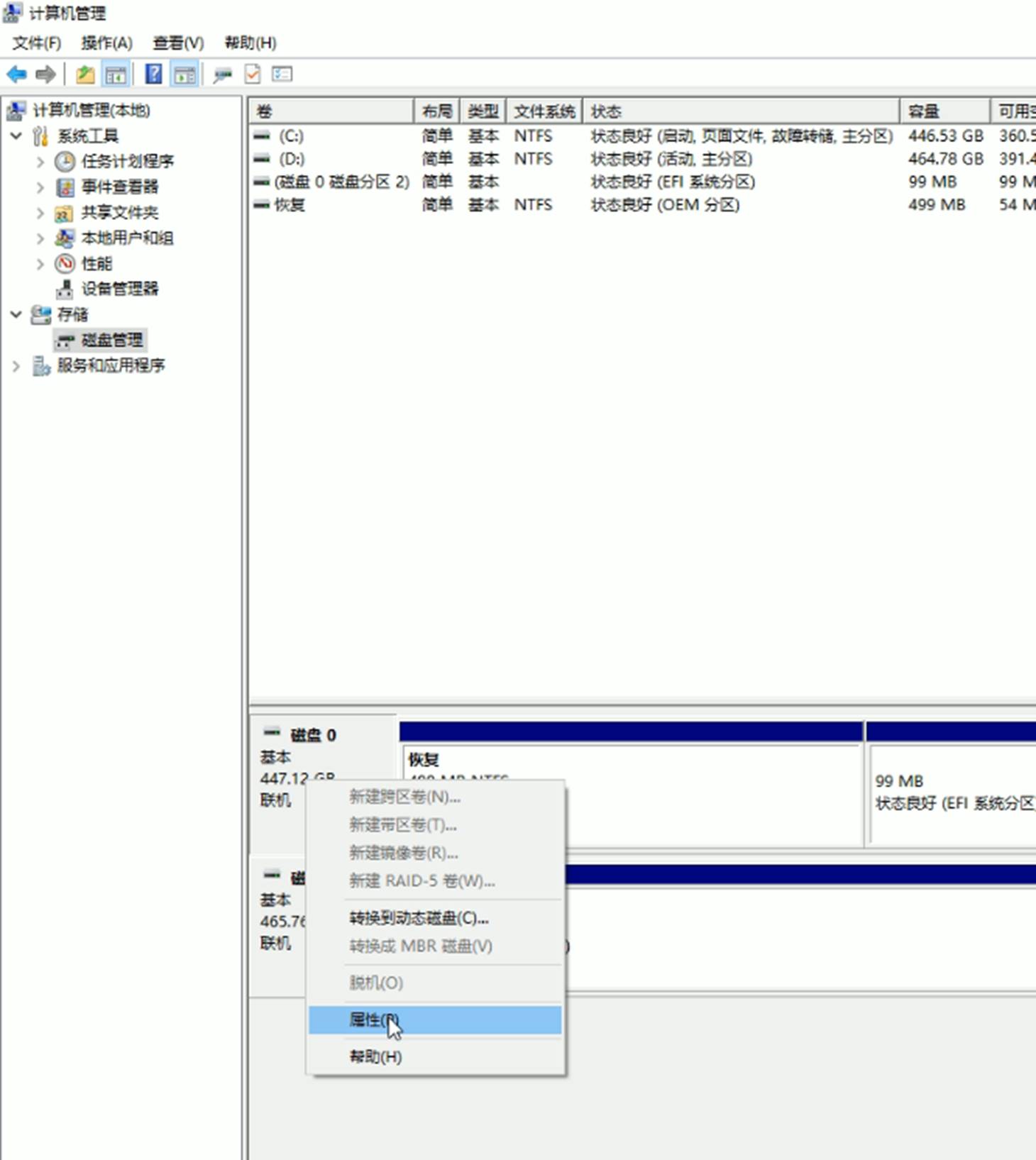Select the (D:) volume row

(292, 159)
